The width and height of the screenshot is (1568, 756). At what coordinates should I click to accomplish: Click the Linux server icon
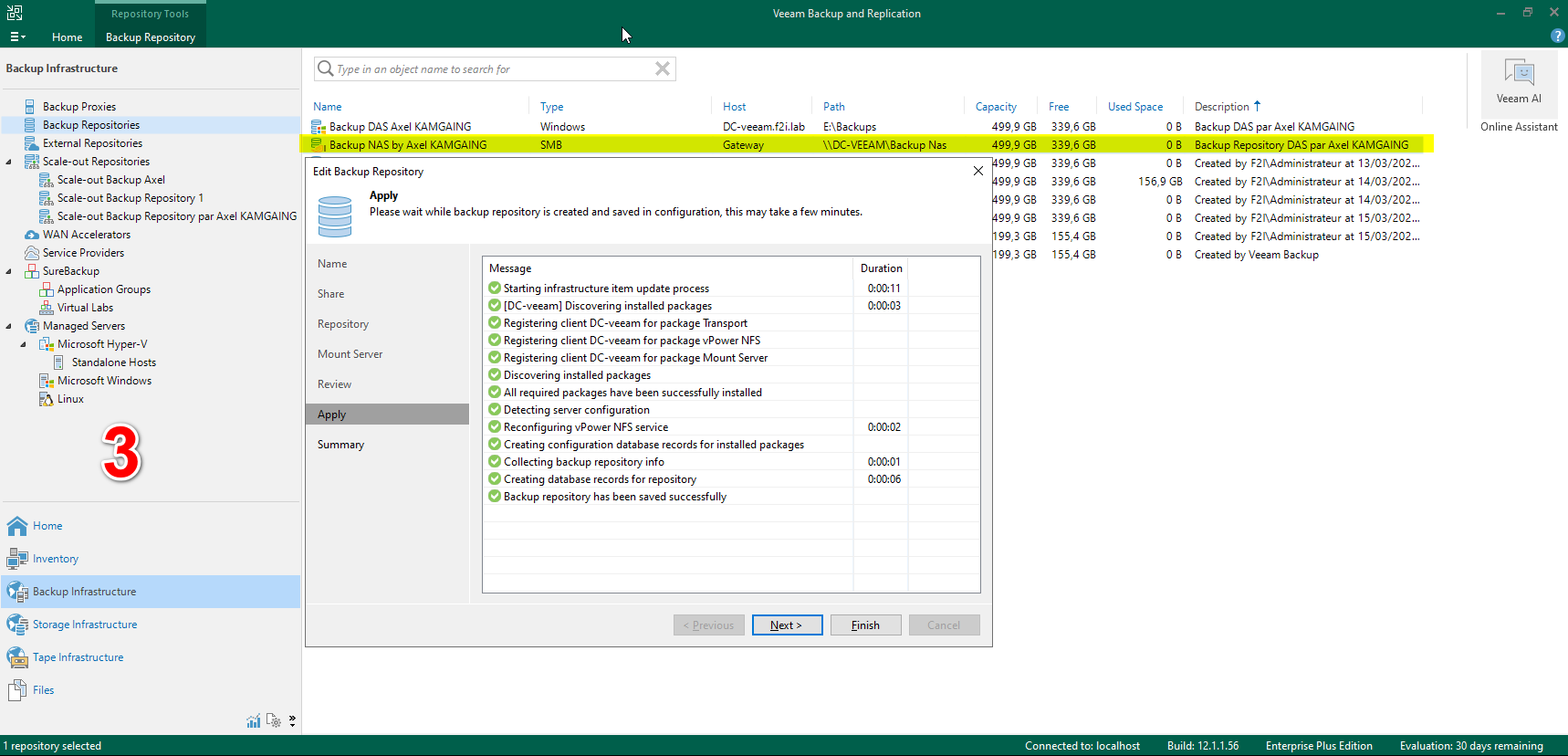click(x=46, y=399)
